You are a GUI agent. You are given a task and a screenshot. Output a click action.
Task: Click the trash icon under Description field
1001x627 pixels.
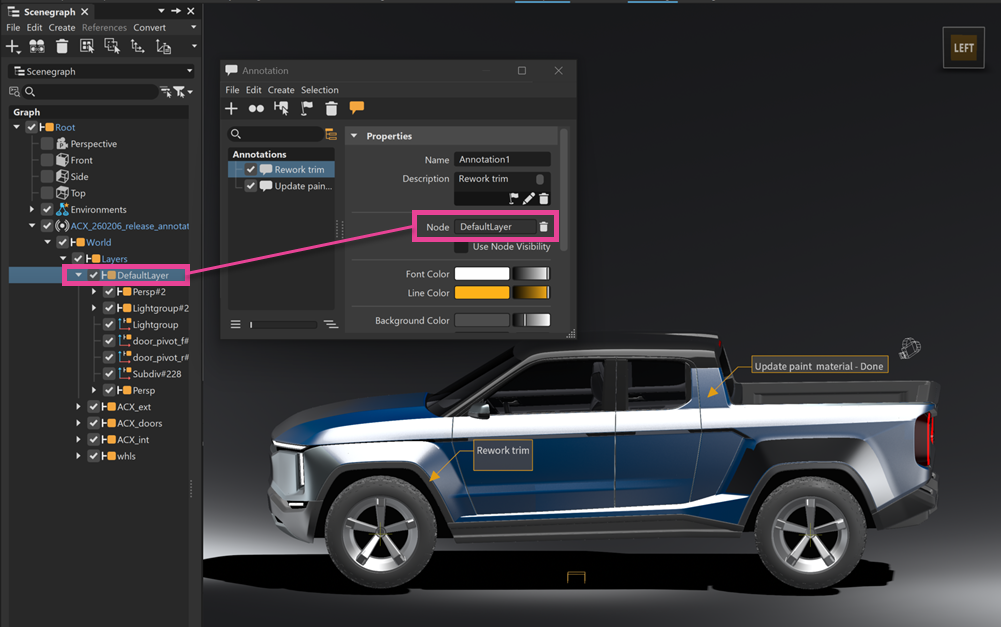coord(544,199)
